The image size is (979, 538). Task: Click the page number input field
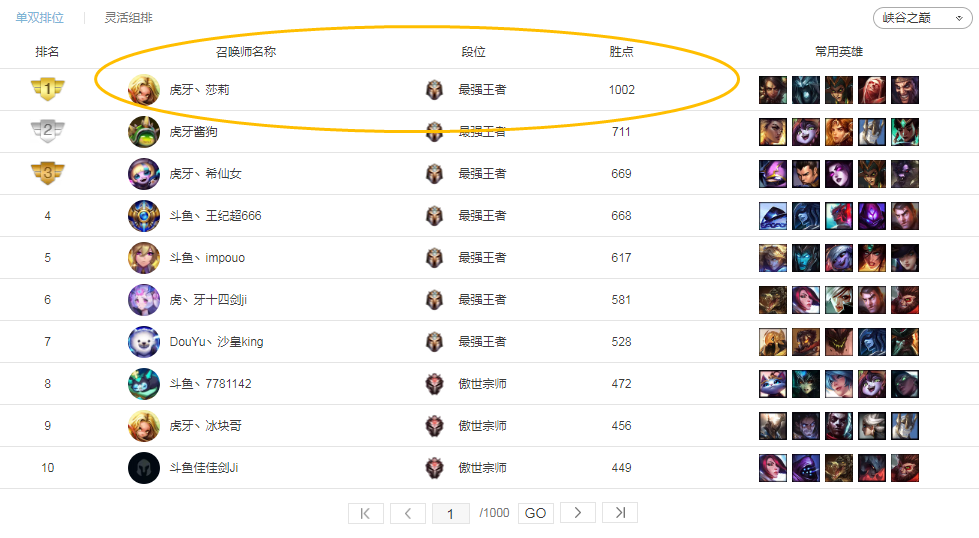click(x=450, y=513)
